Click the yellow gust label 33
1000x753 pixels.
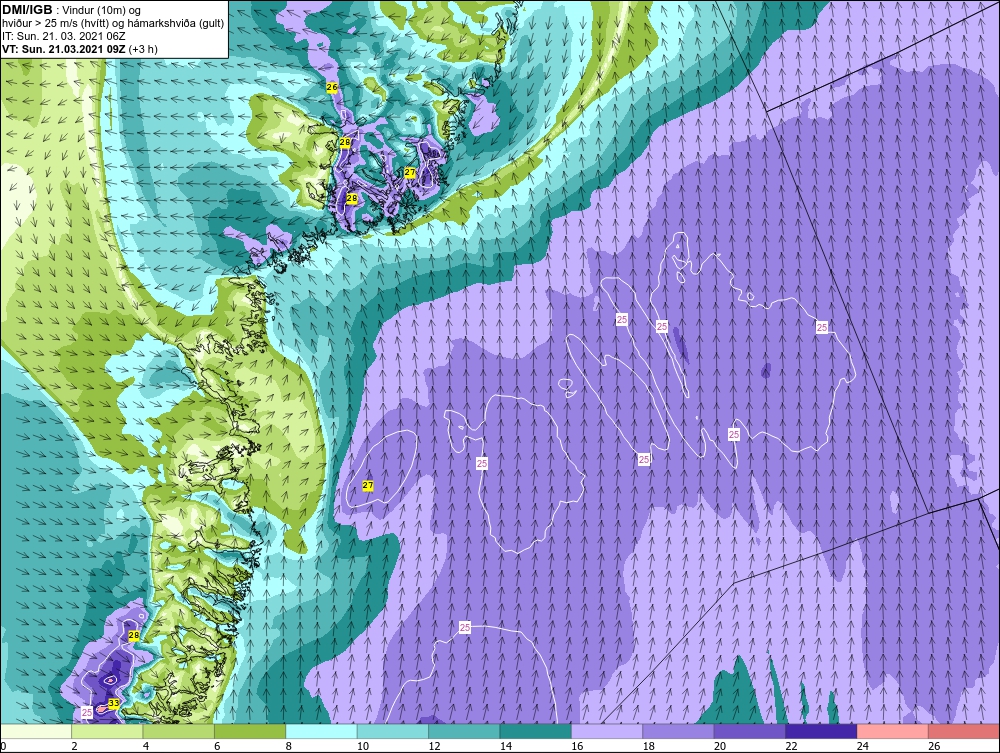click(x=114, y=703)
